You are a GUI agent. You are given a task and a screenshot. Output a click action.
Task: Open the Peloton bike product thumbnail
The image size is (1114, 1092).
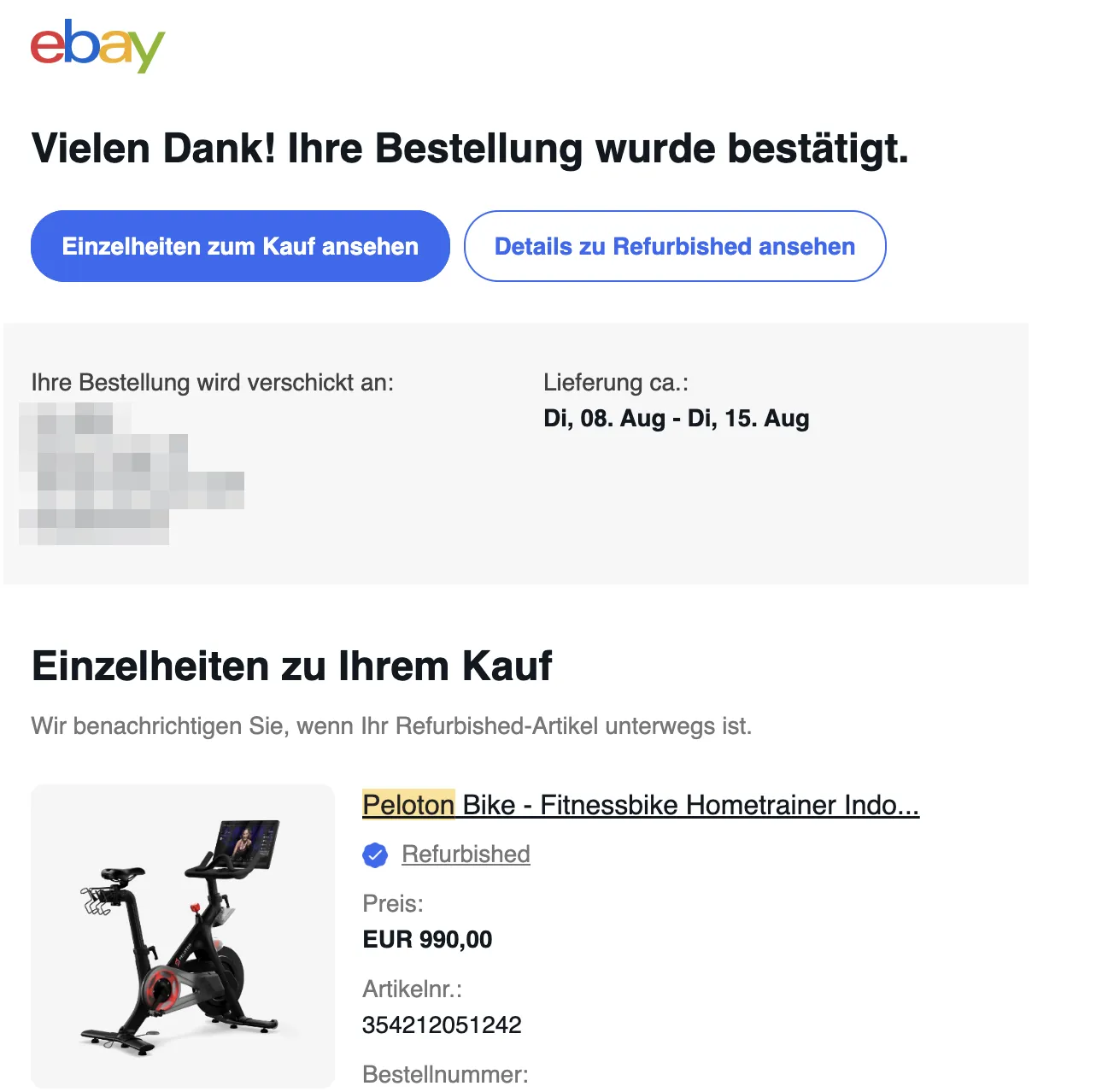click(183, 936)
